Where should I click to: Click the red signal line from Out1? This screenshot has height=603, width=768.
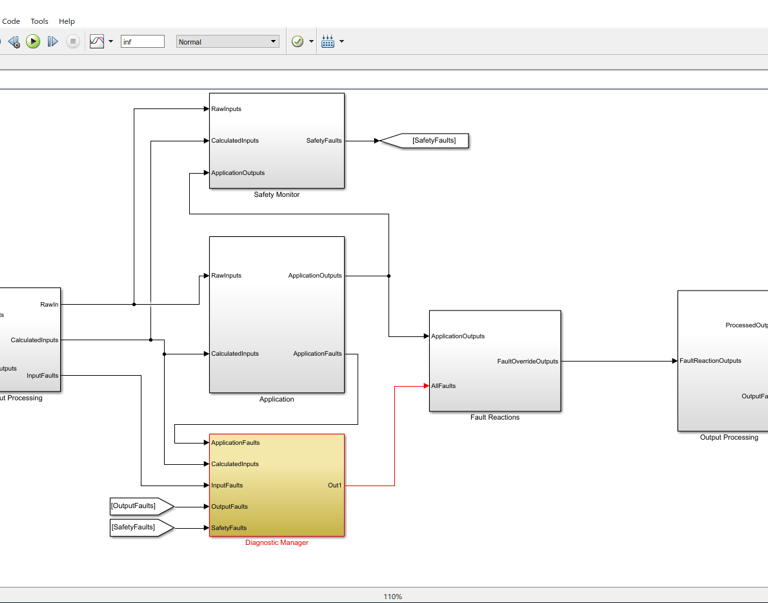point(394,436)
